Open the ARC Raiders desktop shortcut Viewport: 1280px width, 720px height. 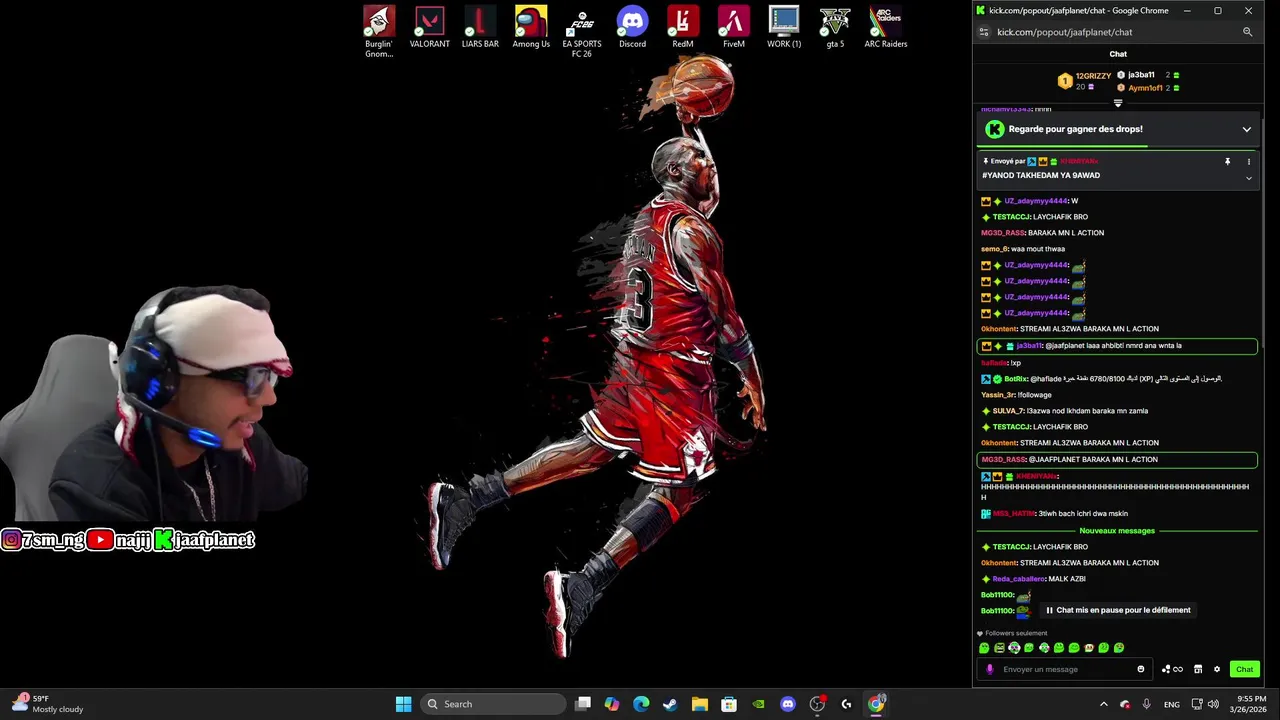point(886,27)
